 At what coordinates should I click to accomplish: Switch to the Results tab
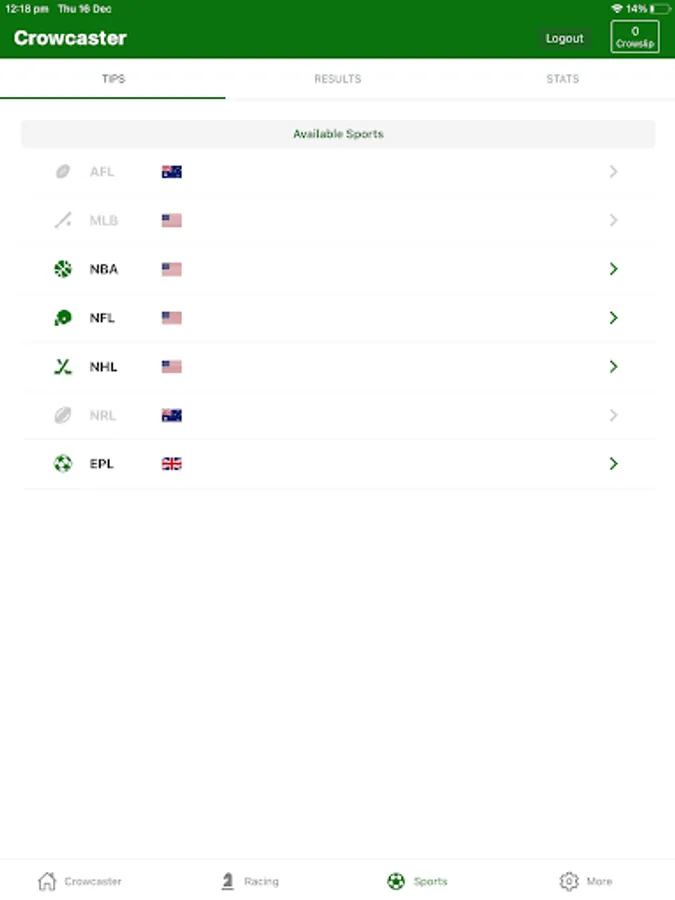pos(337,79)
